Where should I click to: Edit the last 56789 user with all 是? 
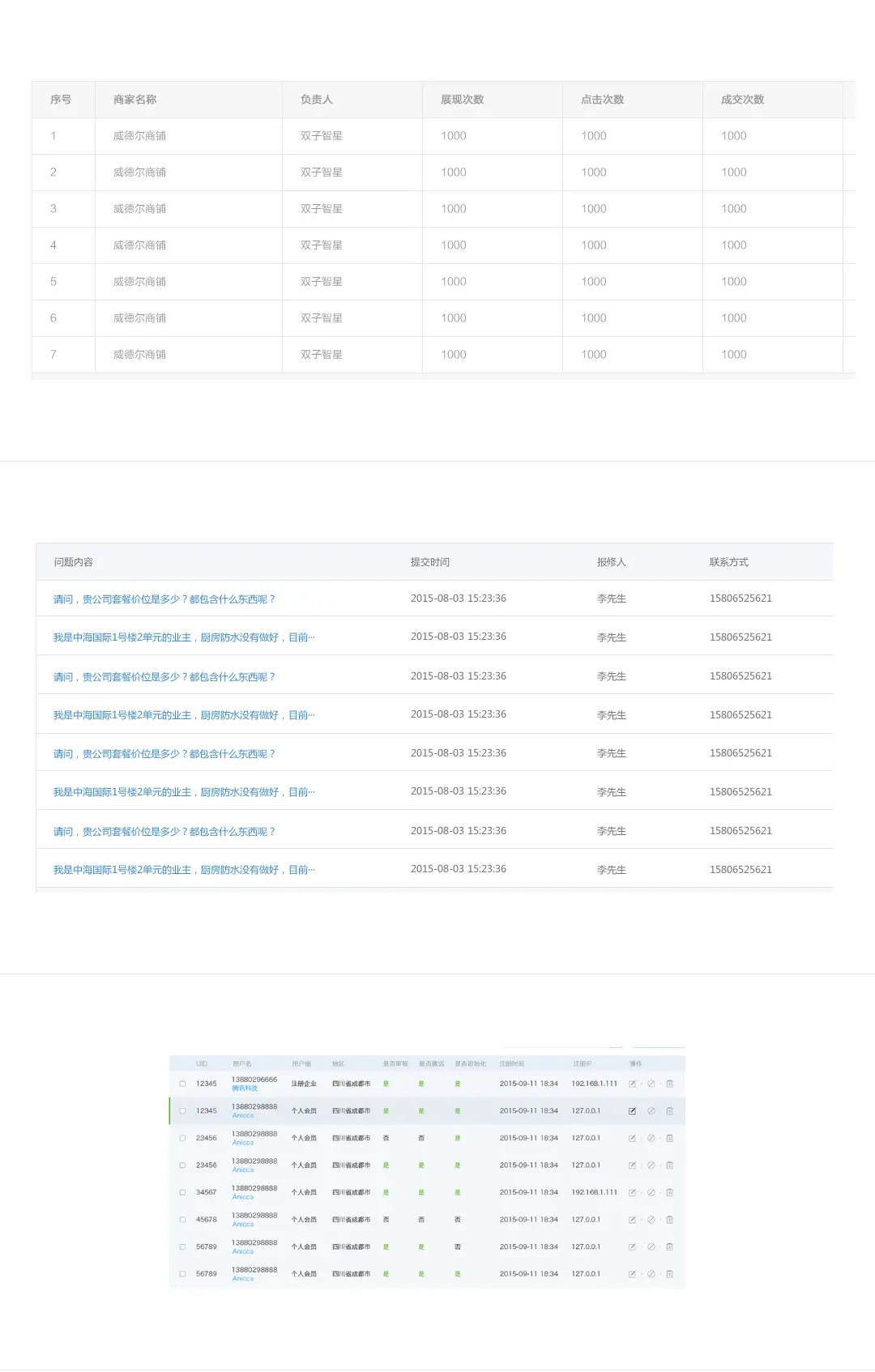[632, 1274]
